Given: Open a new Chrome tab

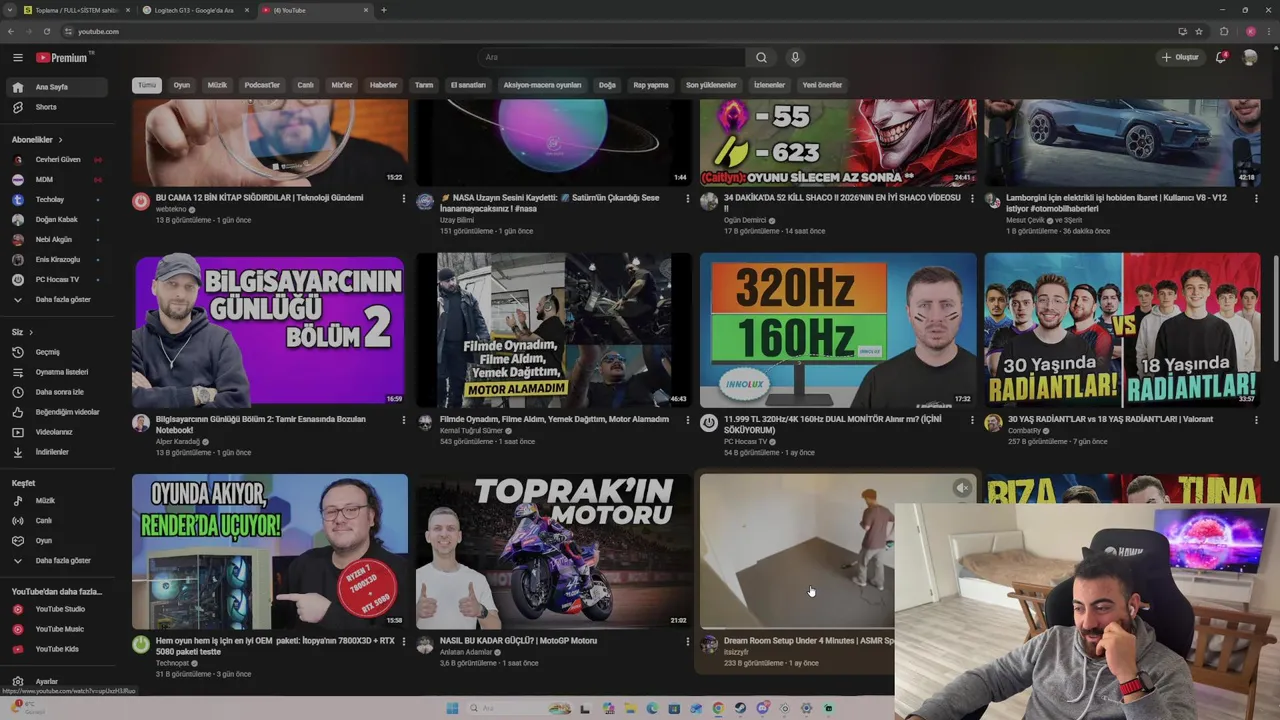Looking at the screenshot, I should click(x=384, y=10).
